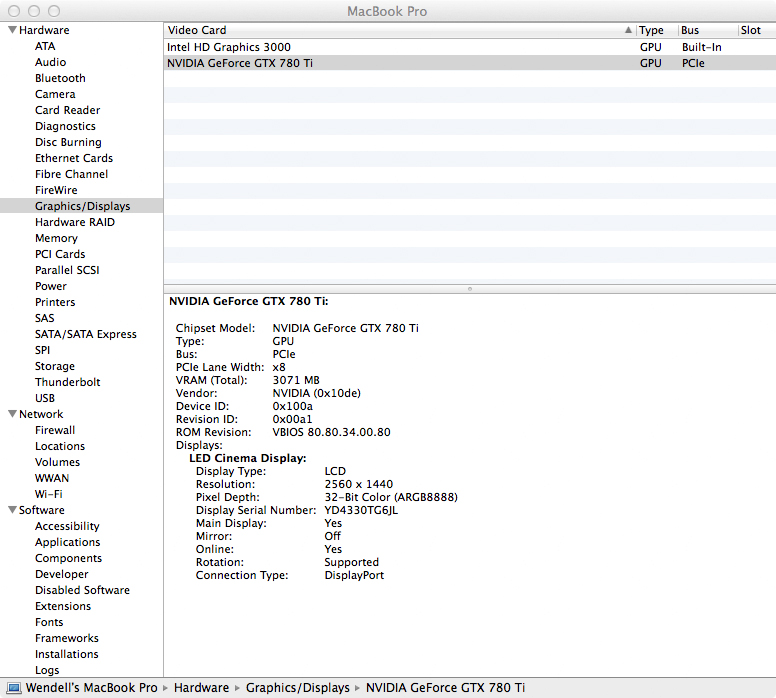Viewport: 776px width, 698px height.
Task: Open USB in the sidebar
Action: pos(45,398)
